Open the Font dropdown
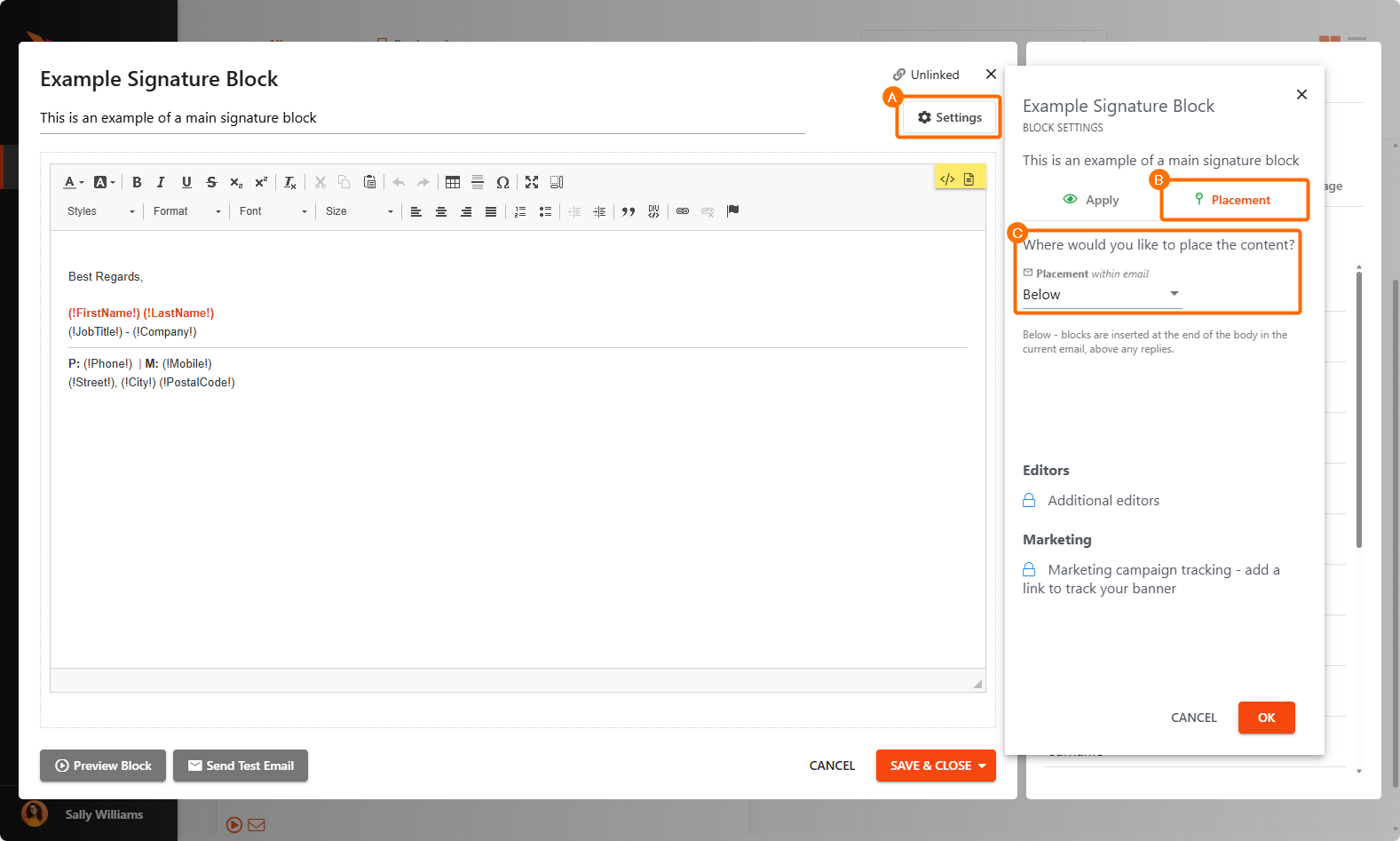Screen dimensions: 1400x841 [273, 211]
